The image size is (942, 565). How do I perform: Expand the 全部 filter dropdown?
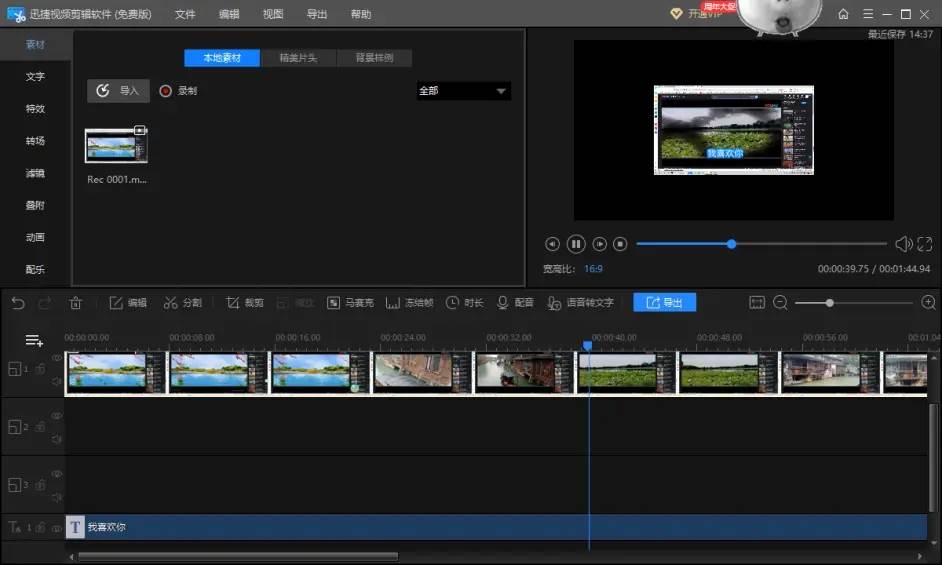(463, 91)
